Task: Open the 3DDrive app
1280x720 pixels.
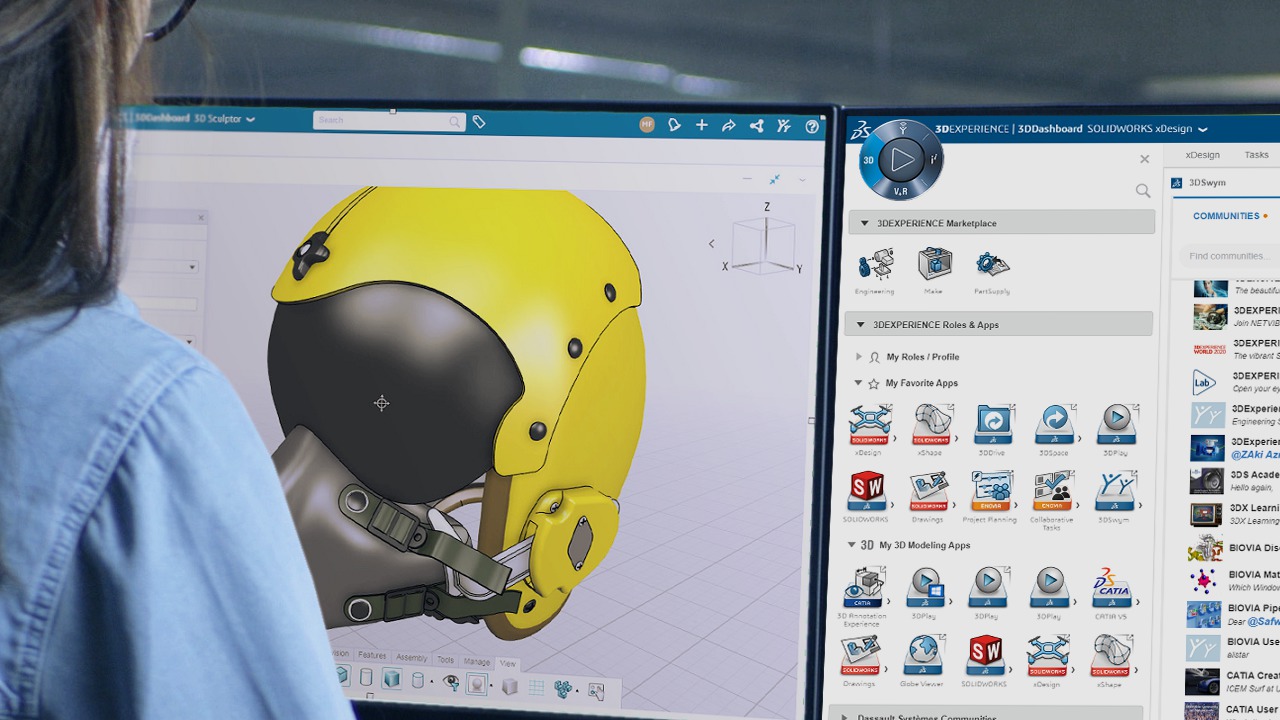Action: coord(993,425)
